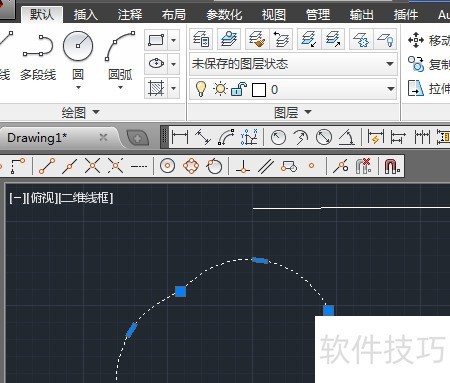Click the Layer Previous icon

[281, 39]
